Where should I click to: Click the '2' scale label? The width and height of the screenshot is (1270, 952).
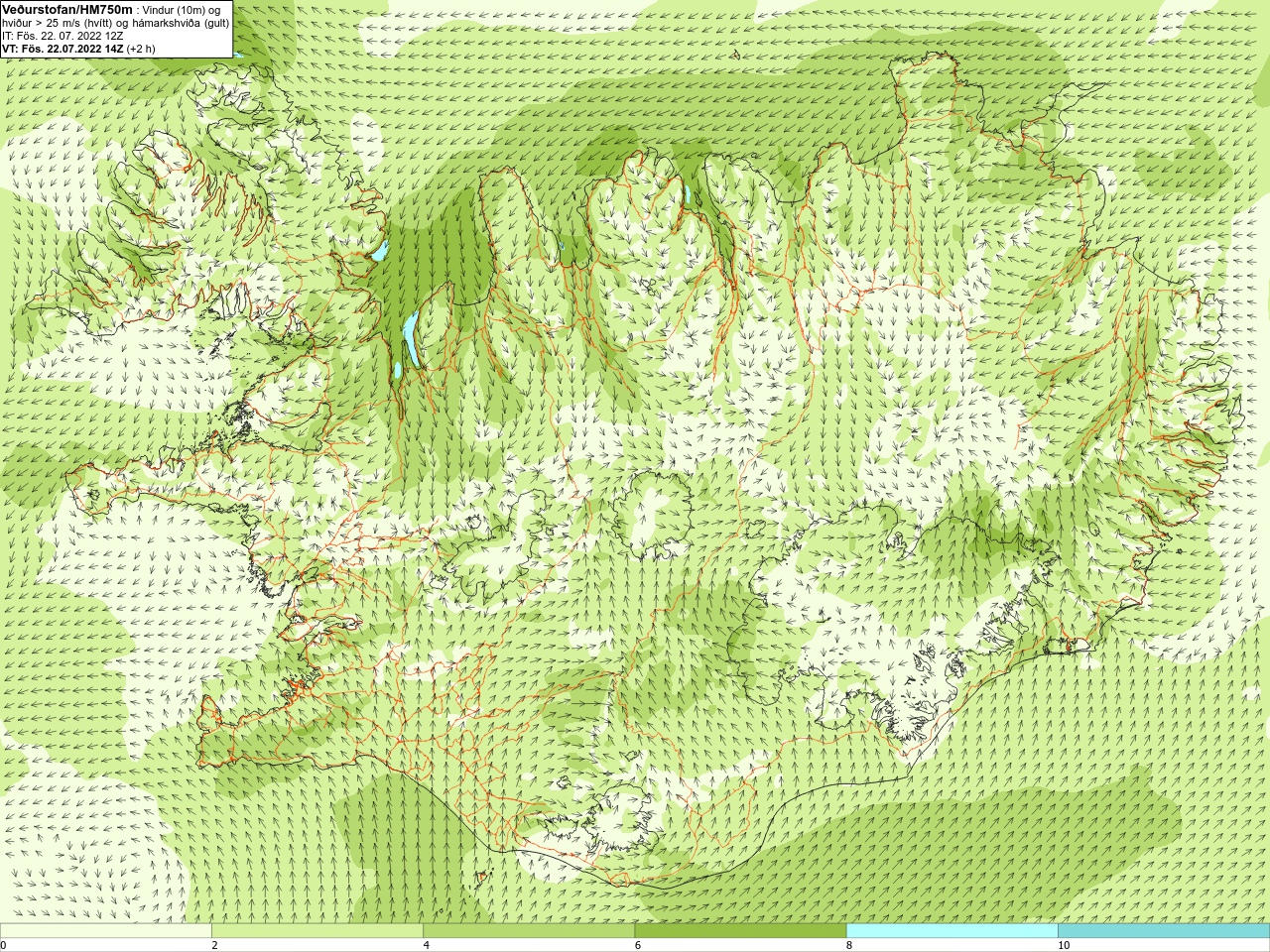(x=214, y=945)
